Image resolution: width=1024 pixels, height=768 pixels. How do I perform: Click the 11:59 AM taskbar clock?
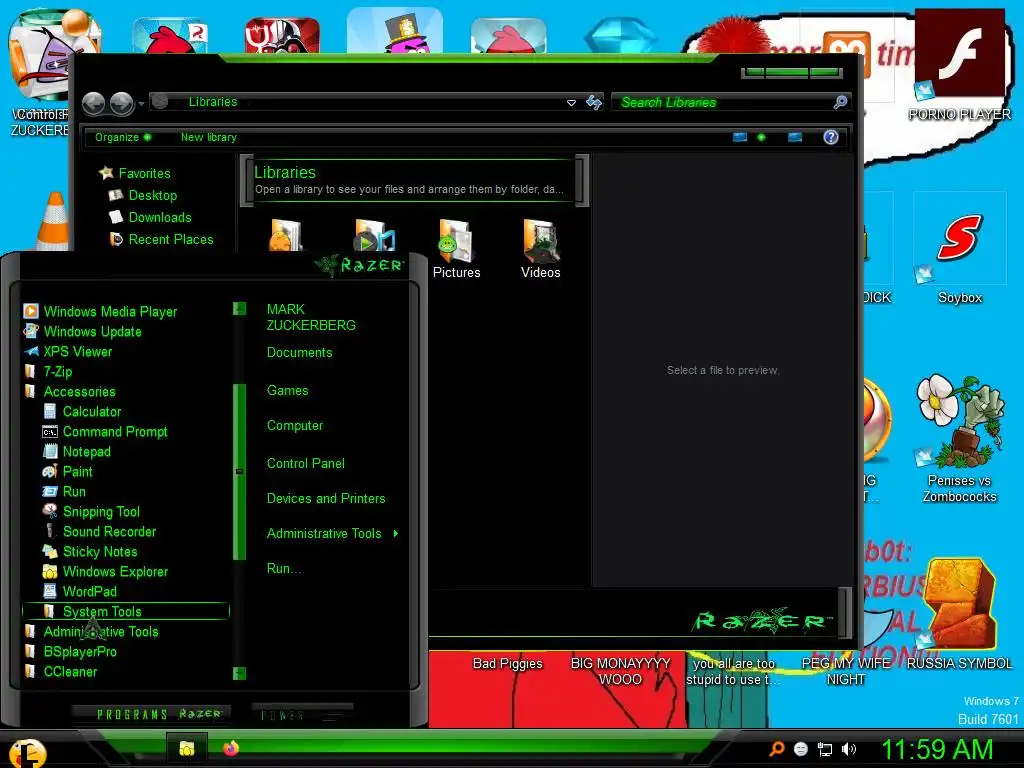coord(937,749)
